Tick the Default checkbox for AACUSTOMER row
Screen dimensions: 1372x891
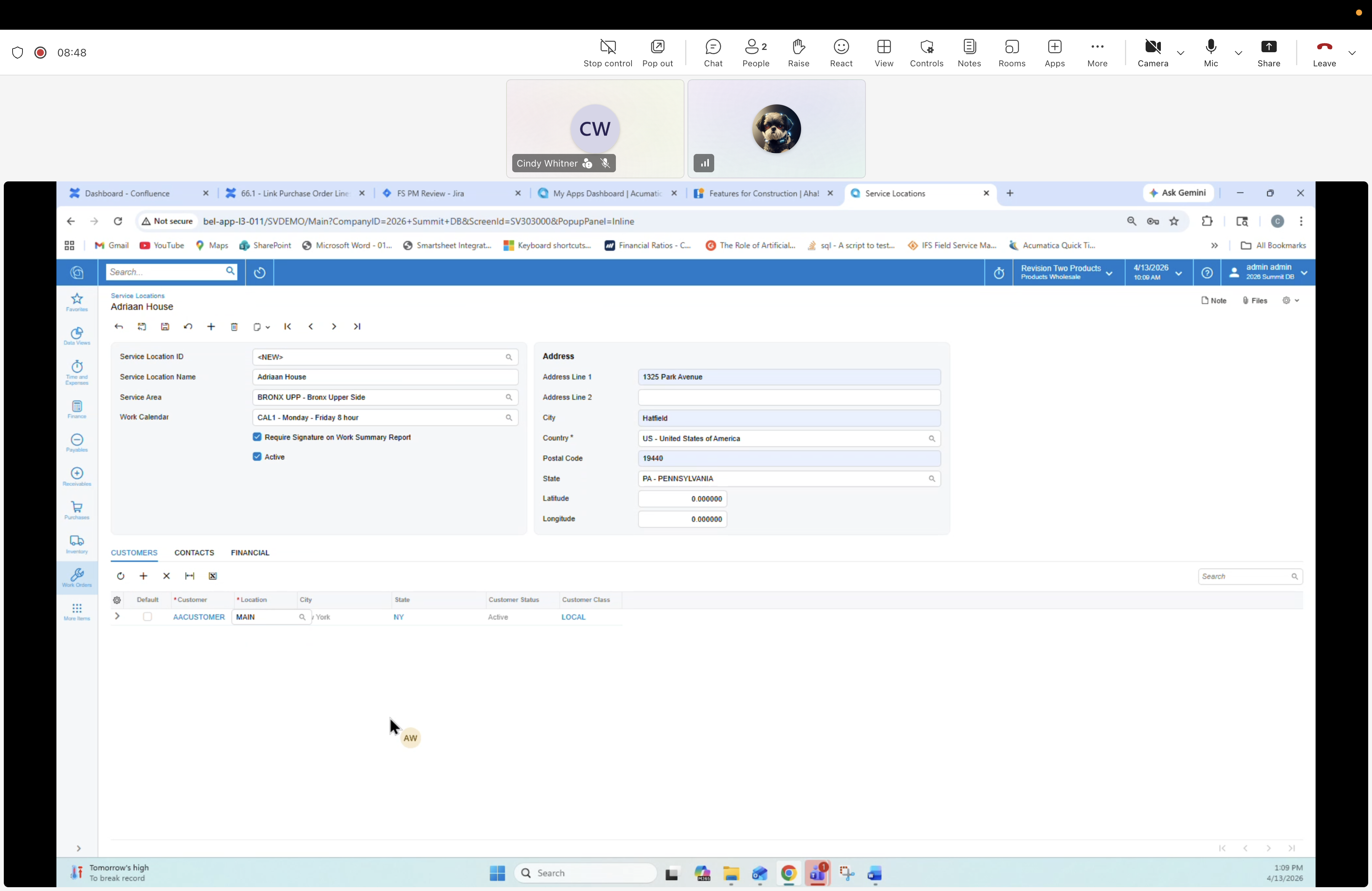coord(147,617)
